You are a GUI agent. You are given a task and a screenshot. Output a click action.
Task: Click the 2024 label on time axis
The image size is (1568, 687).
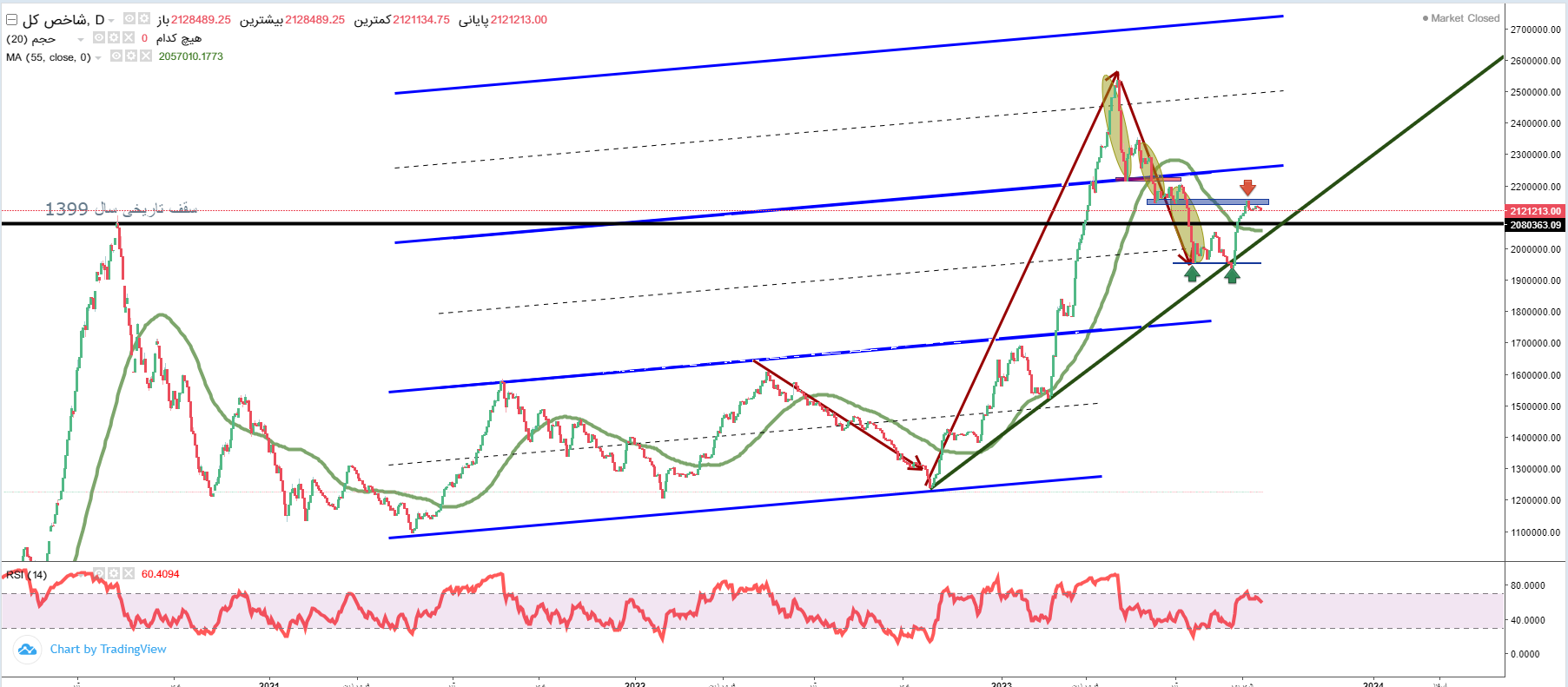(1373, 684)
